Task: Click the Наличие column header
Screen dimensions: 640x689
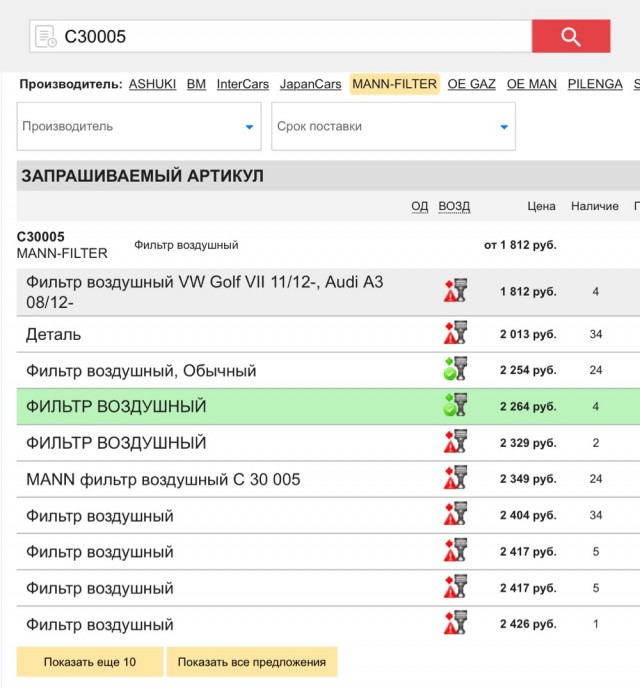Action: click(x=595, y=206)
